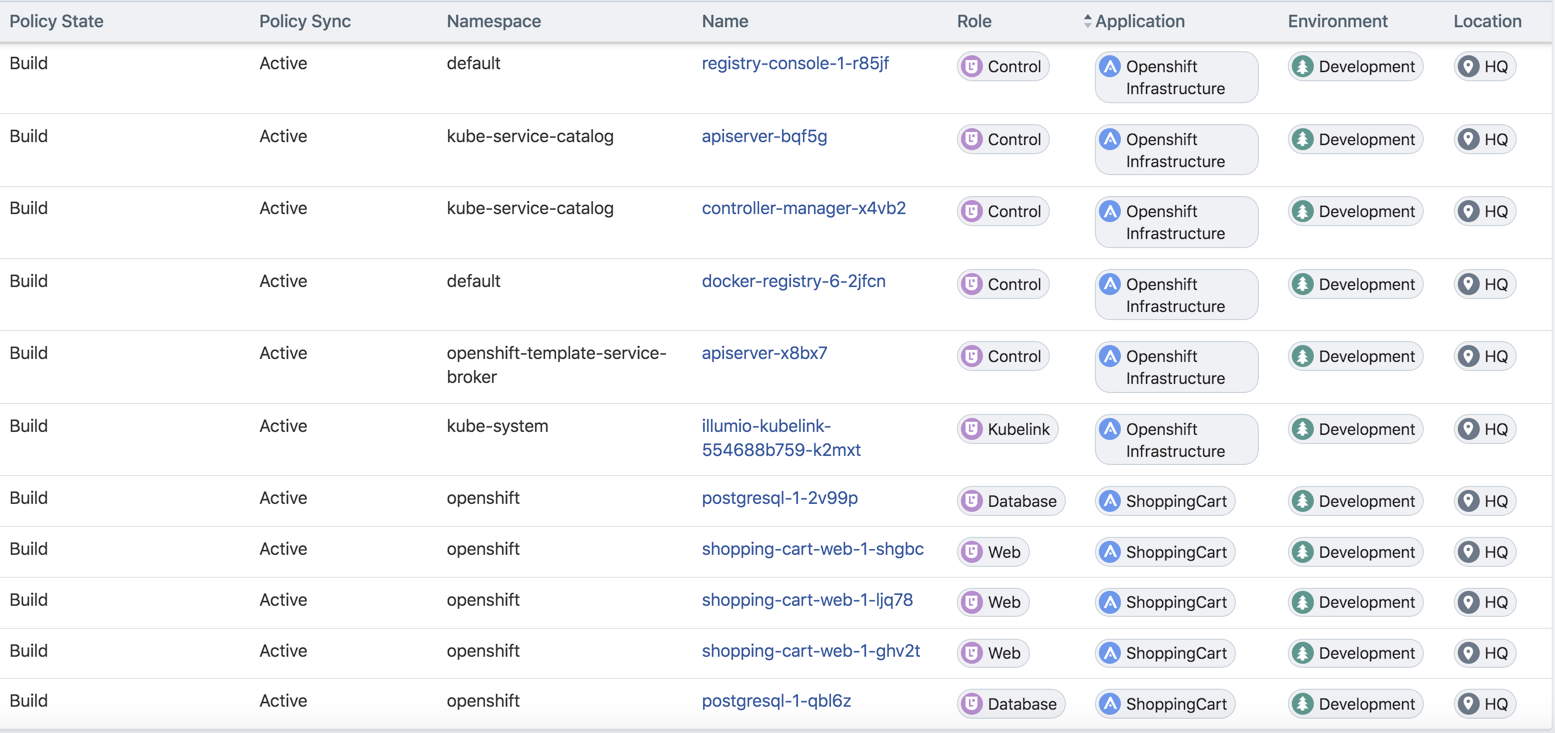Click the Kubelink role icon in kube-system row

tap(971, 428)
